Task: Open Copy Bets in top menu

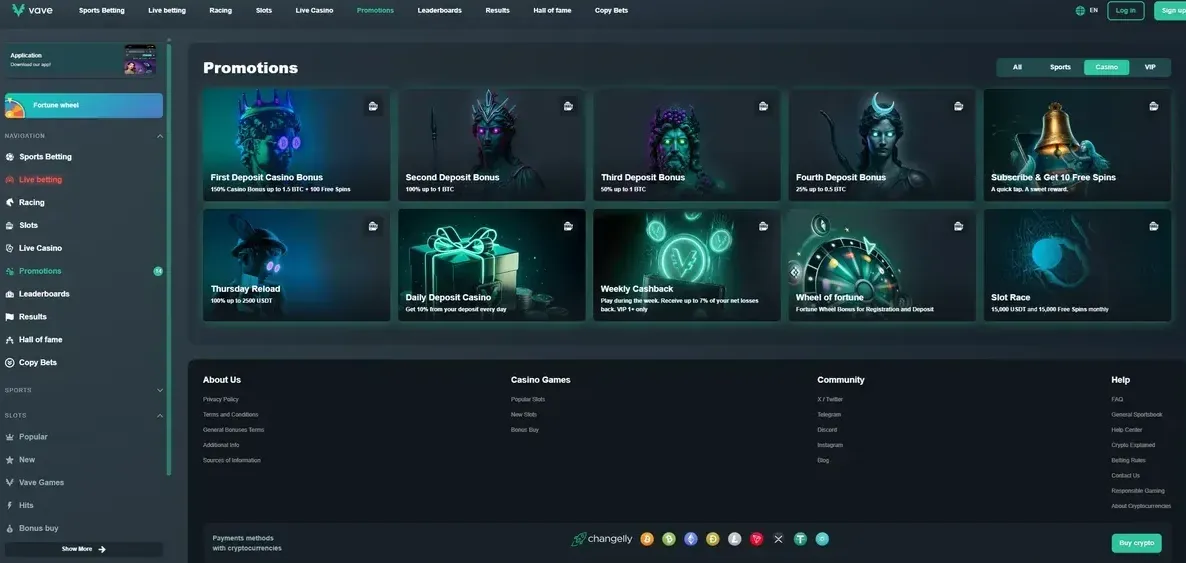Action: [611, 11]
